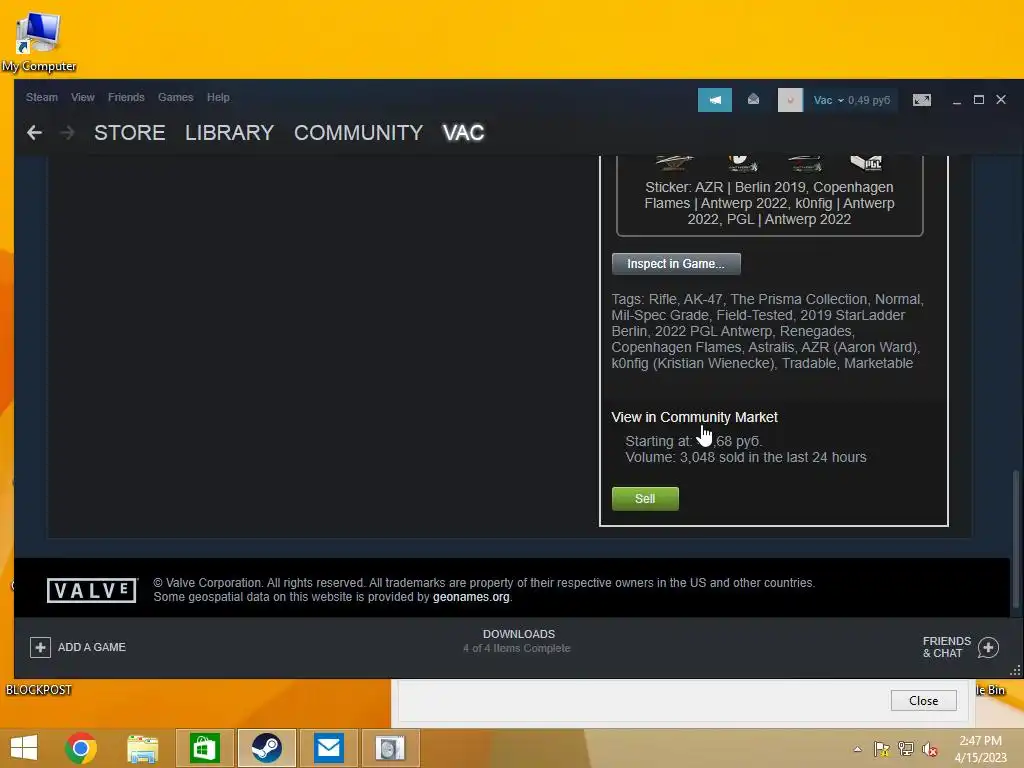Screen dimensions: 1024x768
Task: Go to the COMMUNITY tab
Action: click(359, 133)
